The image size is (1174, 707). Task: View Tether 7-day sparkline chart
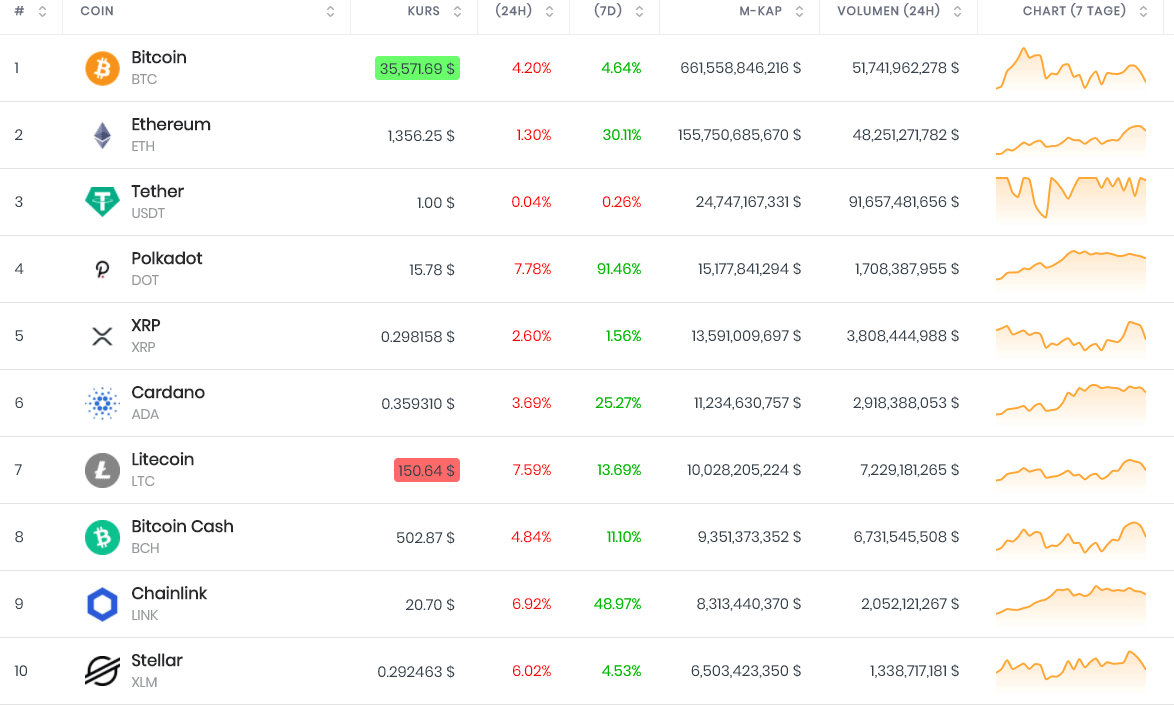(1071, 199)
